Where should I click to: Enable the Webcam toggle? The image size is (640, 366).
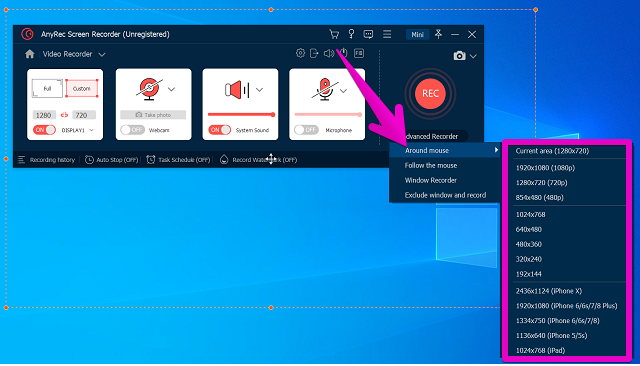click(x=132, y=130)
